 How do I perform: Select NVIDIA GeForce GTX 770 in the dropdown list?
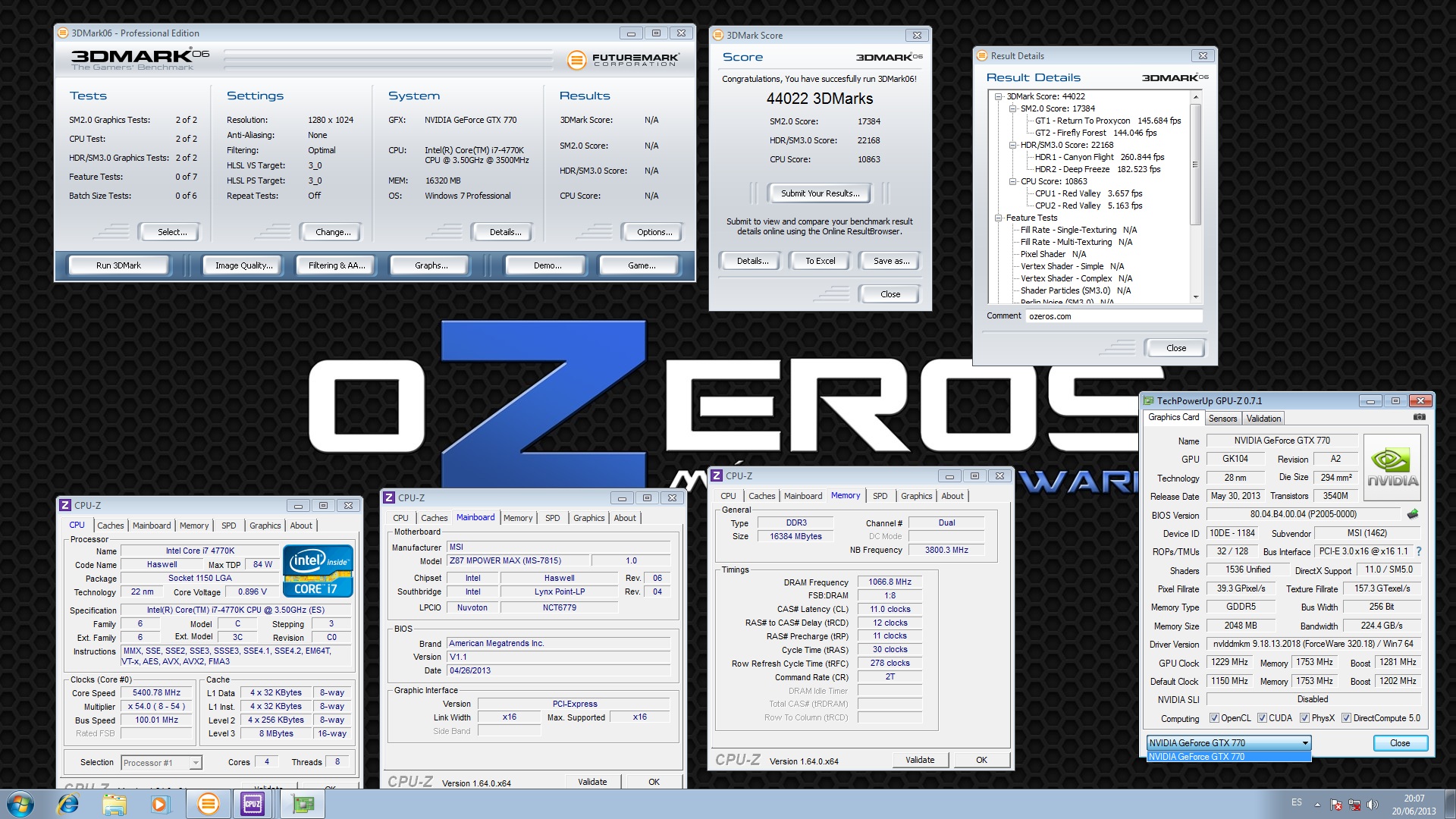point(1228,757)
